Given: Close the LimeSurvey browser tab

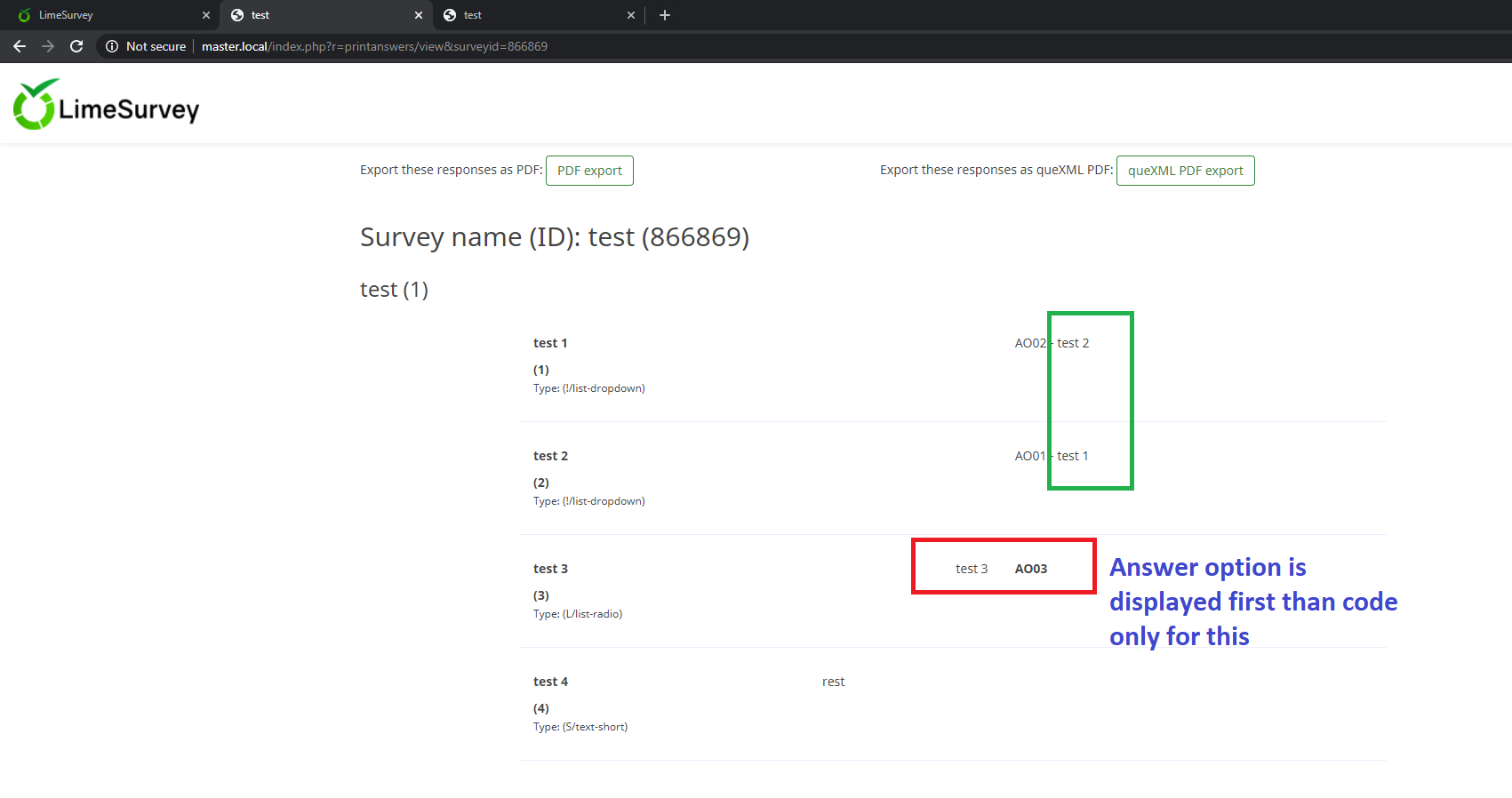Looking at the screenshot, I should (x=206, y=15).
